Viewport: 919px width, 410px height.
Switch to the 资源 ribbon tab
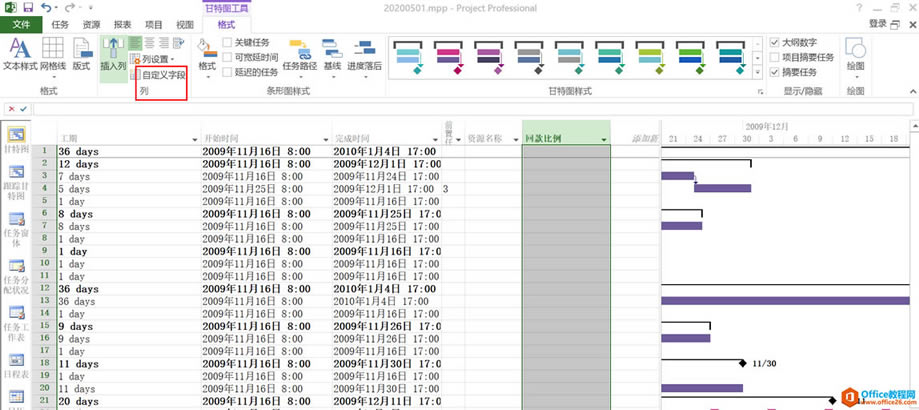pyautogui.click(x=91, y=25)
